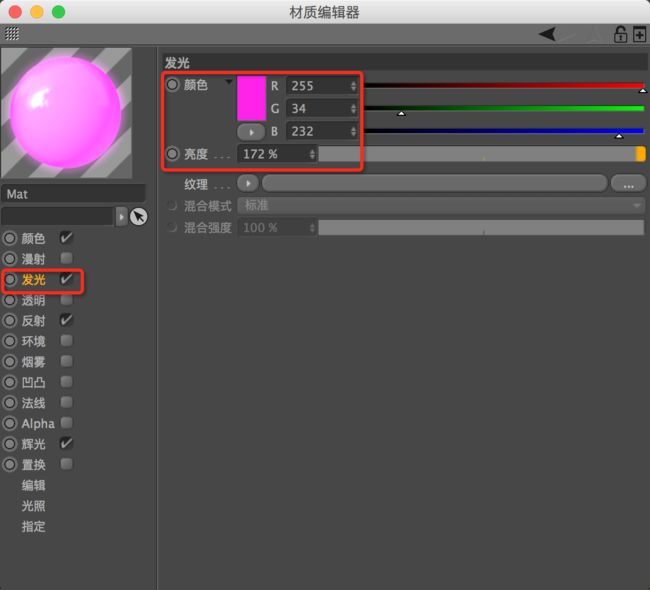Enable the 环境 channel checkbox
The image size is (650, 590).
[66, 340]
